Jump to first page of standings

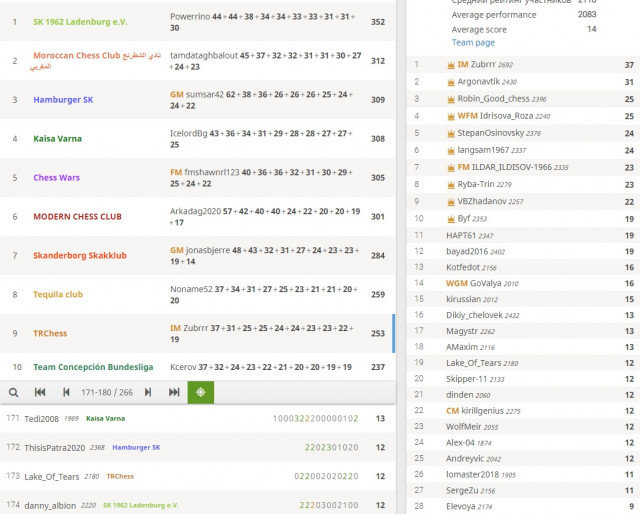(40, 392)
